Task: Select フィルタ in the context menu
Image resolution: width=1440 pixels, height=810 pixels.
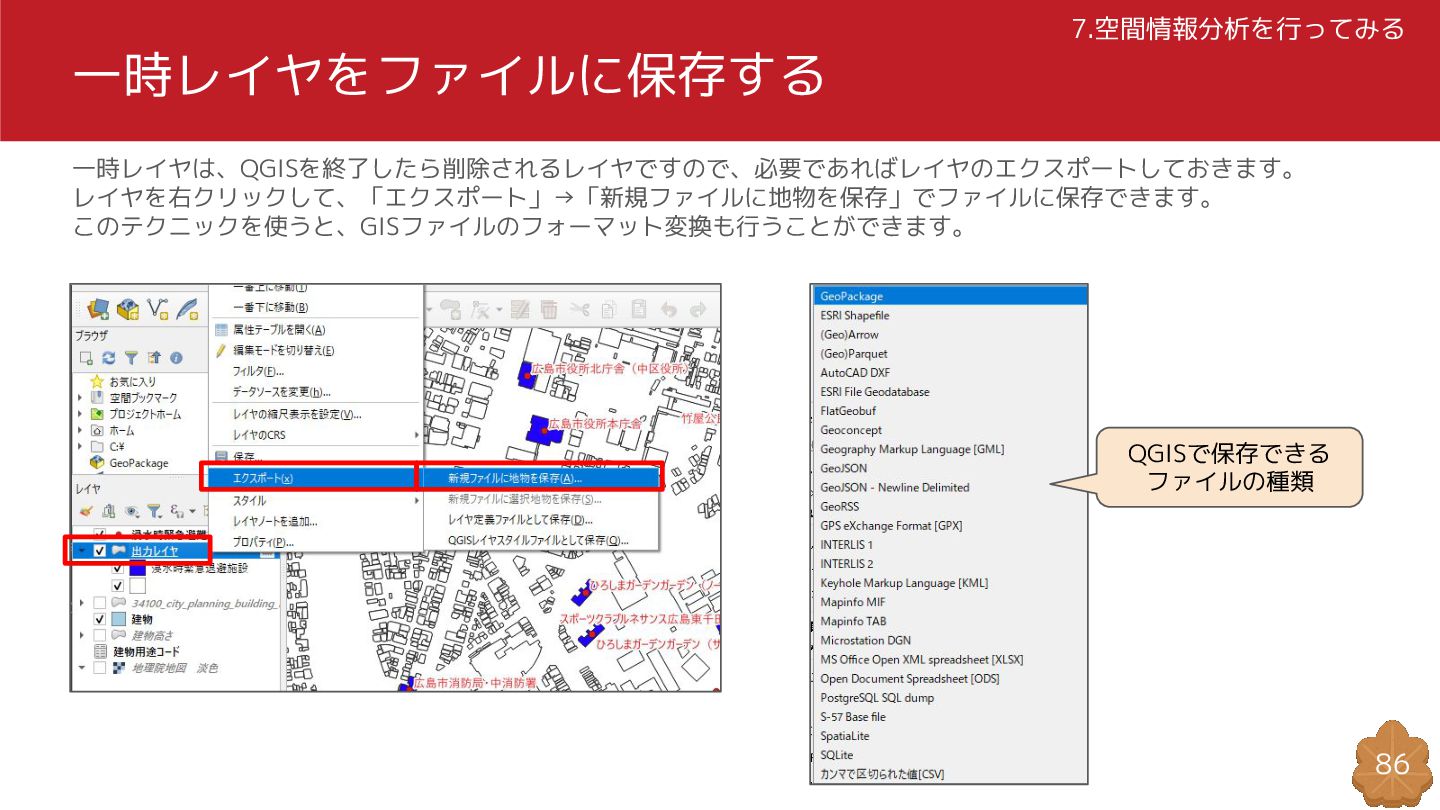Action: click(x=317, y=371)
